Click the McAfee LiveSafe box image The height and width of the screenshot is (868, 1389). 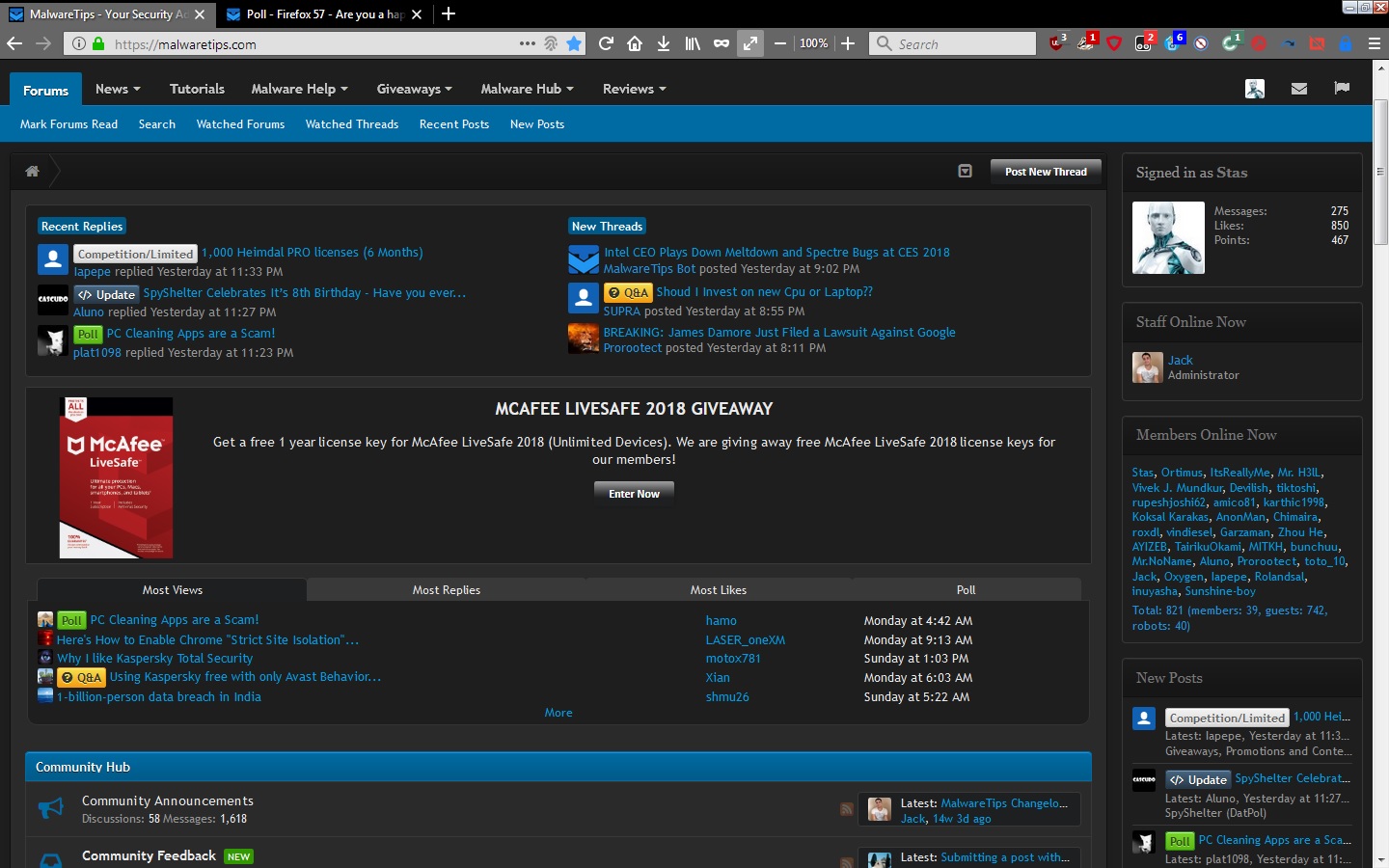[117, 478]
